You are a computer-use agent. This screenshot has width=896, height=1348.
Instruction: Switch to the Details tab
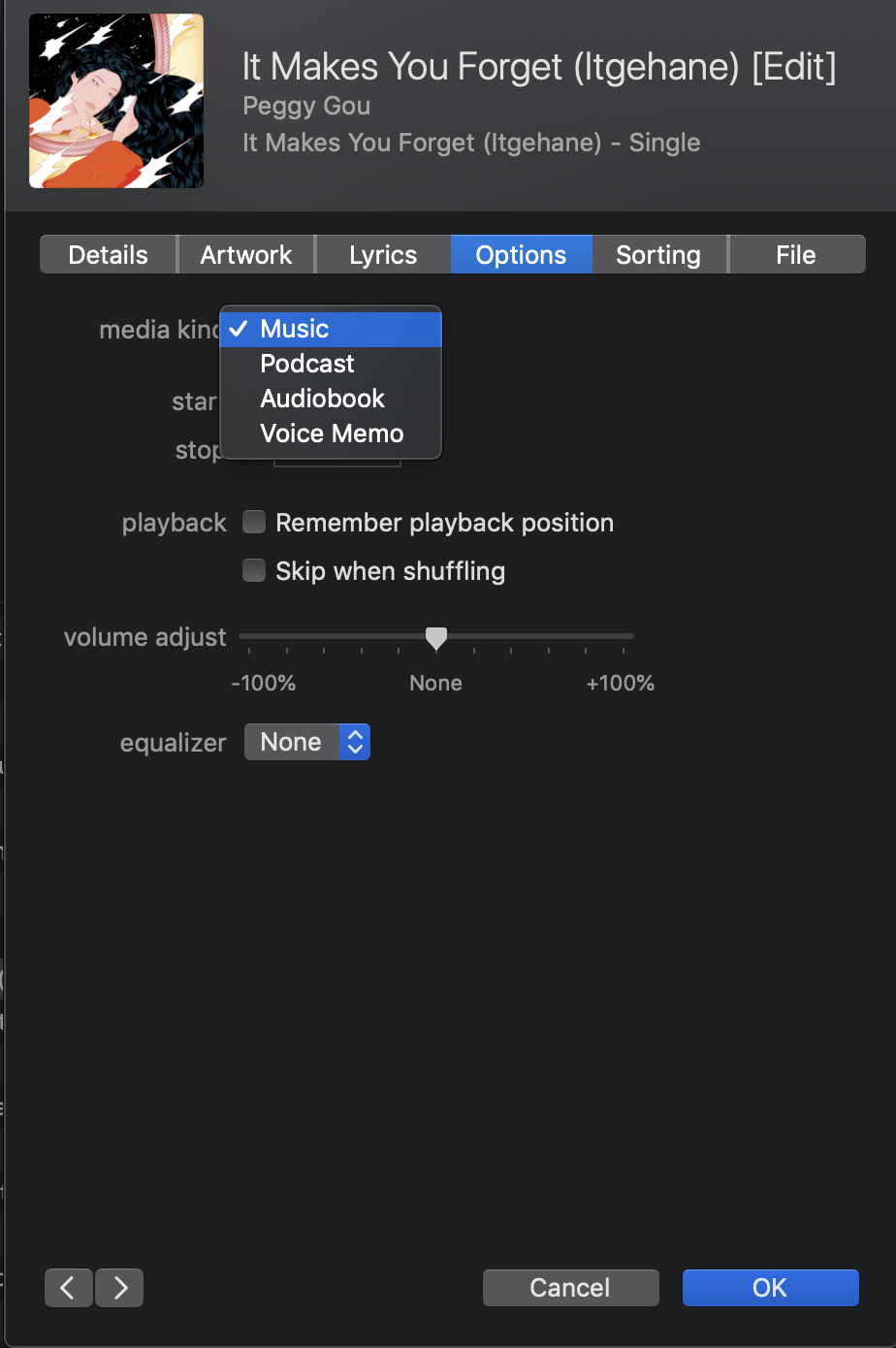pyautogui.click(x=109, y=255)
